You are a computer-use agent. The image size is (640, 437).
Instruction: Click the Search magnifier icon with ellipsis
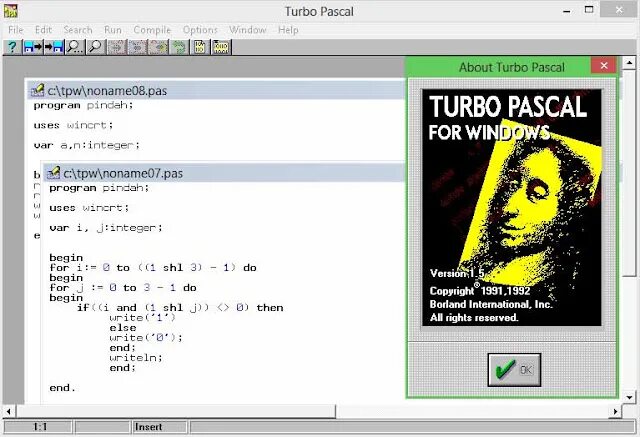pyautogui.click(x=75, y=47)
